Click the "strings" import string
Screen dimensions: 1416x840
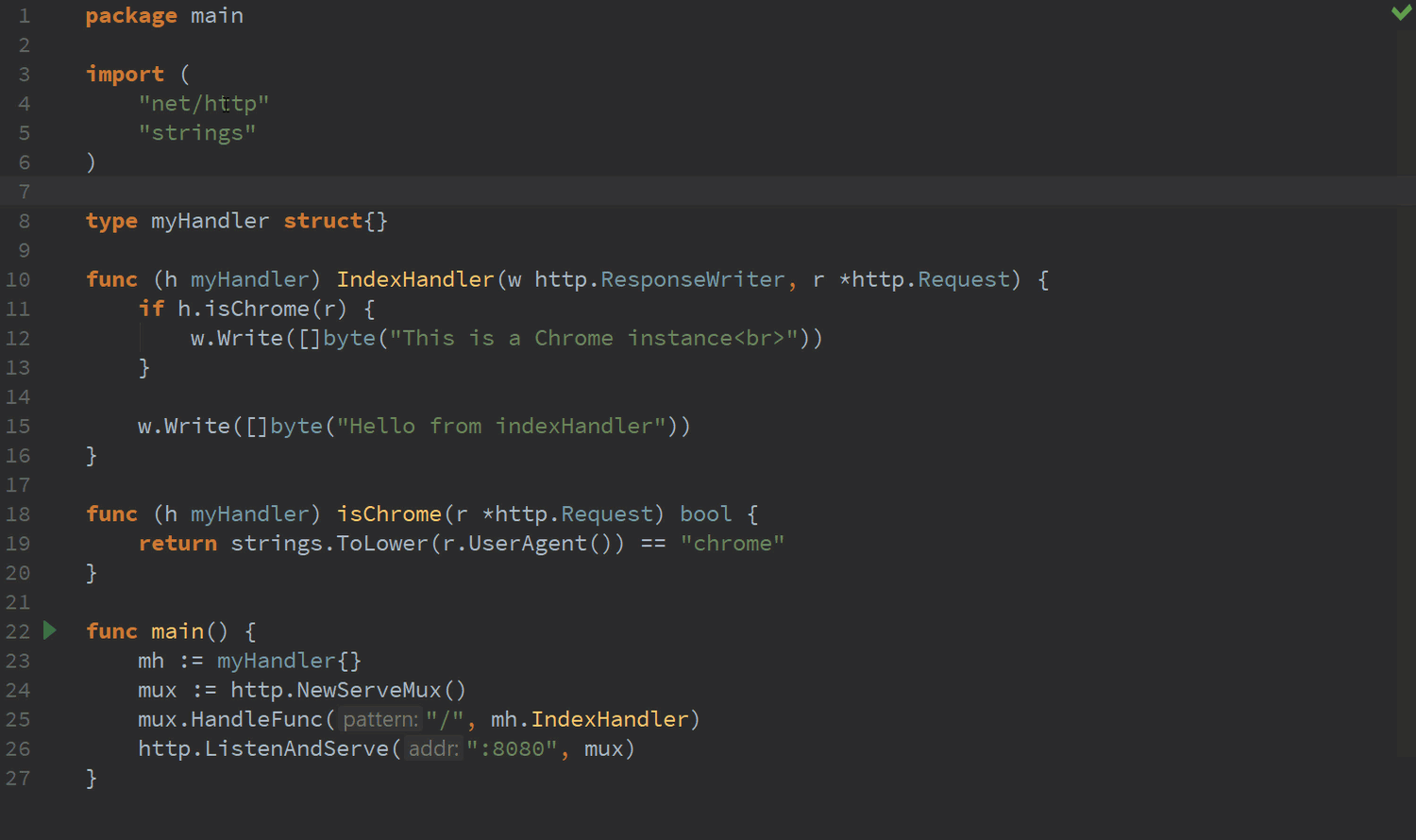coord(197,132)
